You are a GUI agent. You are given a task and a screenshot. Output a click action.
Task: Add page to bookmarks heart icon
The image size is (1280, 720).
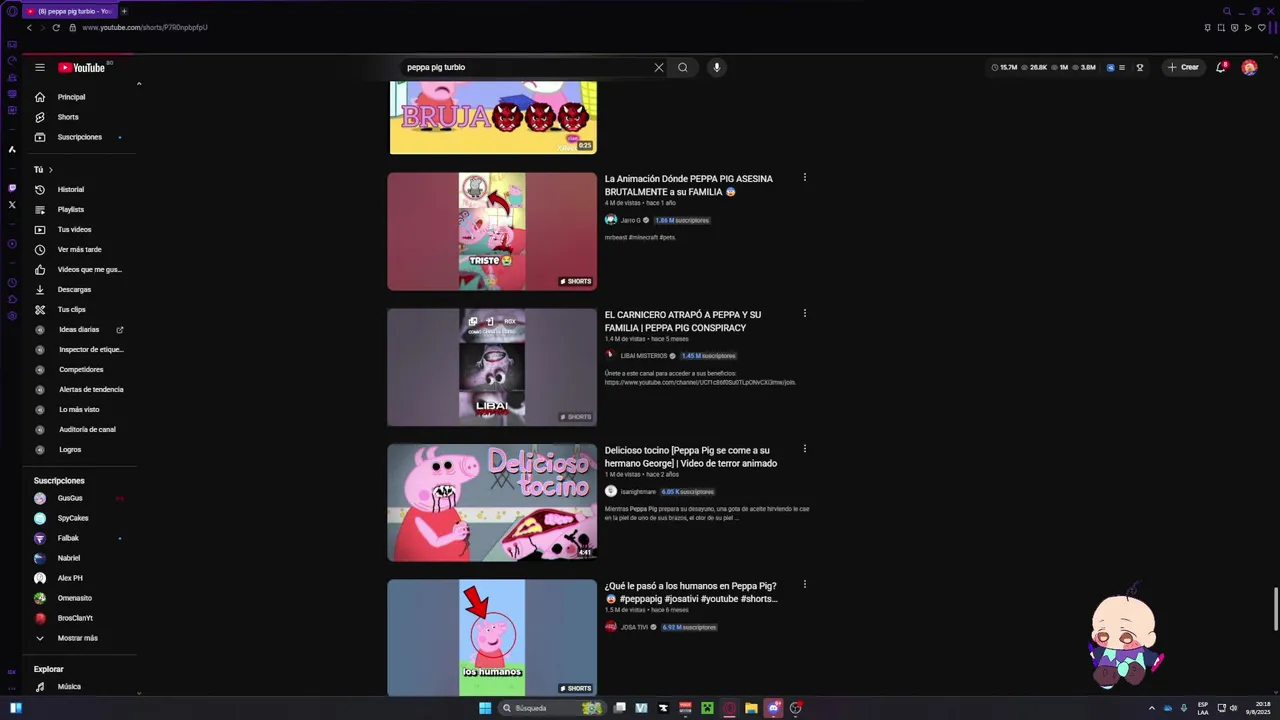pos(1261,27)
